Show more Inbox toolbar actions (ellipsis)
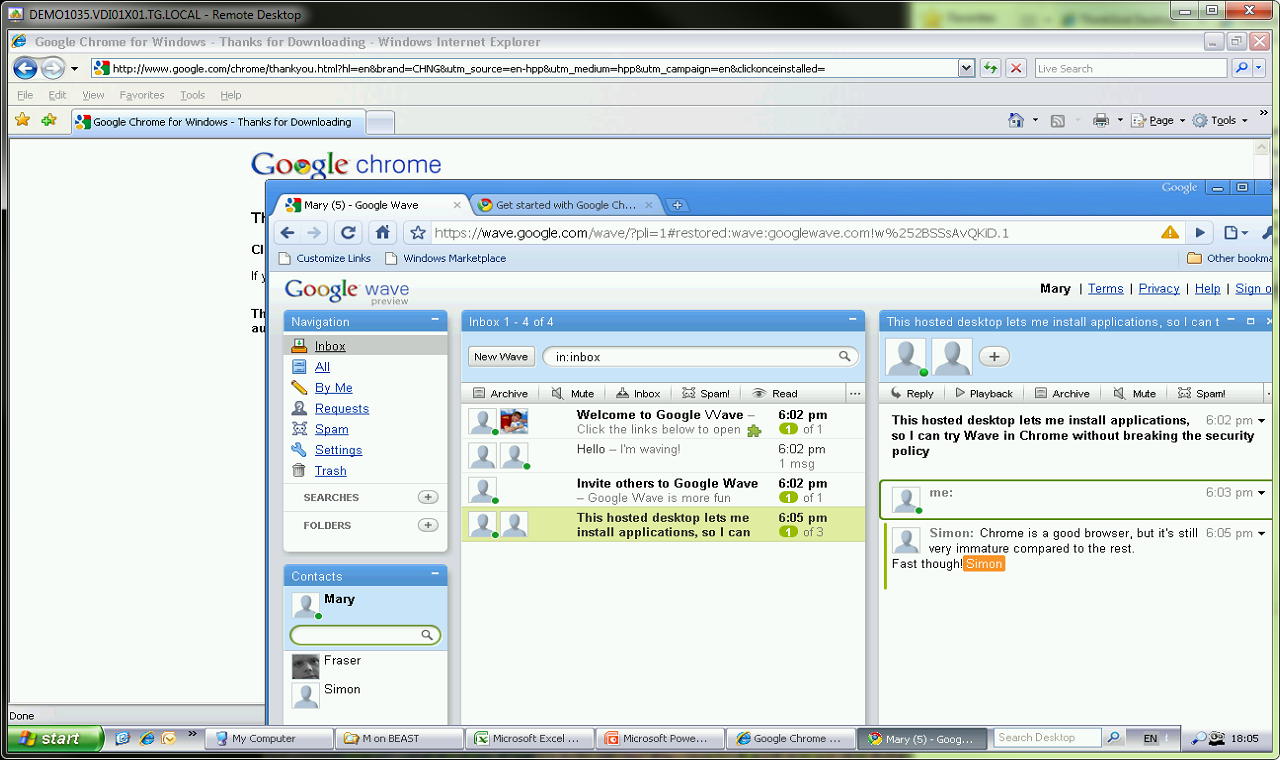 [854, 393]
